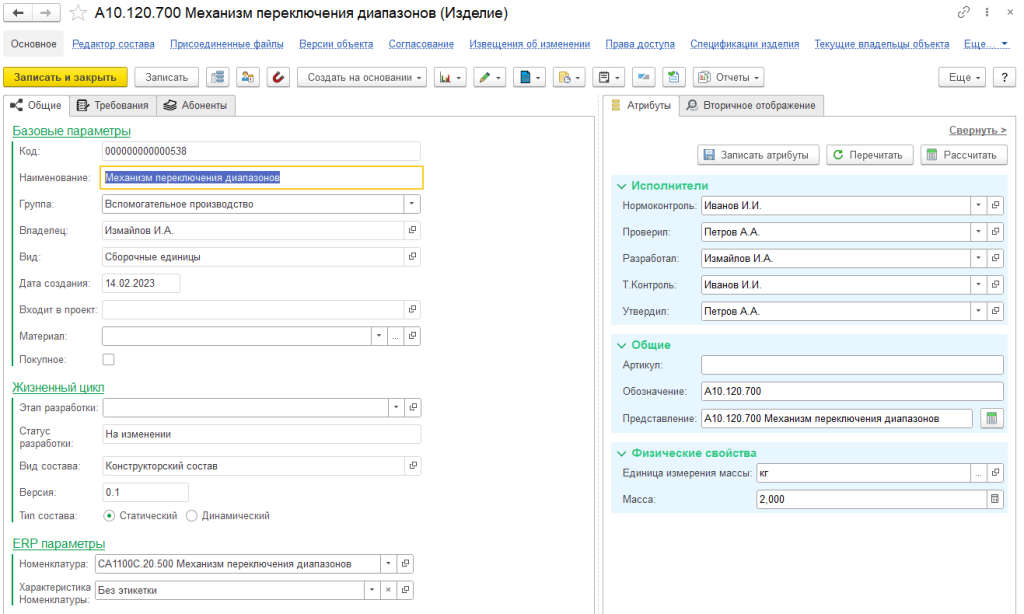The image size is (1024, 614).
Task: Click the open icon next to Владелец field
Action: tap(412, 230)
